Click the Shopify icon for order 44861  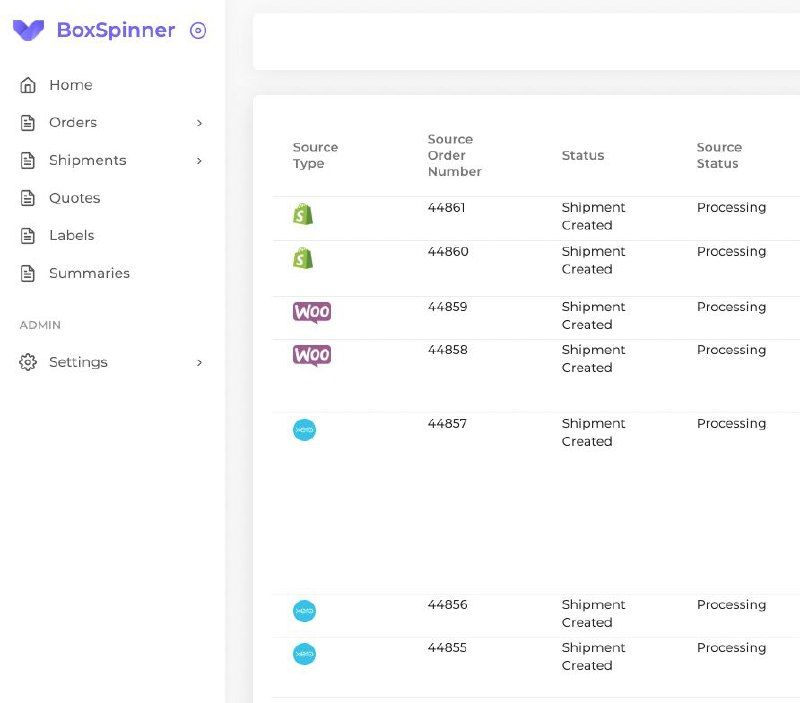pos(303,214)
